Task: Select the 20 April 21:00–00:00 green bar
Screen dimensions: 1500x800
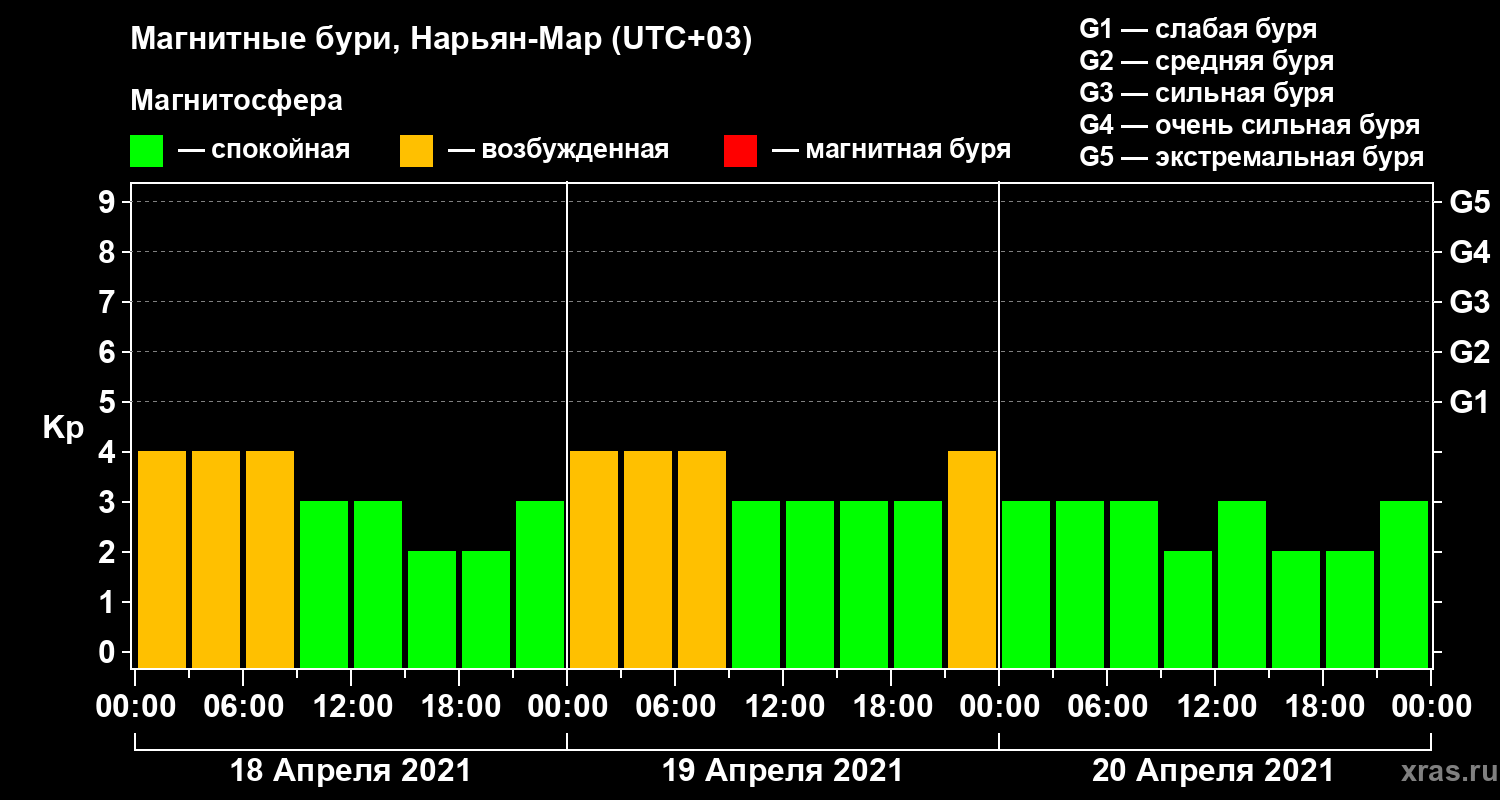Action: [1404, 584]
